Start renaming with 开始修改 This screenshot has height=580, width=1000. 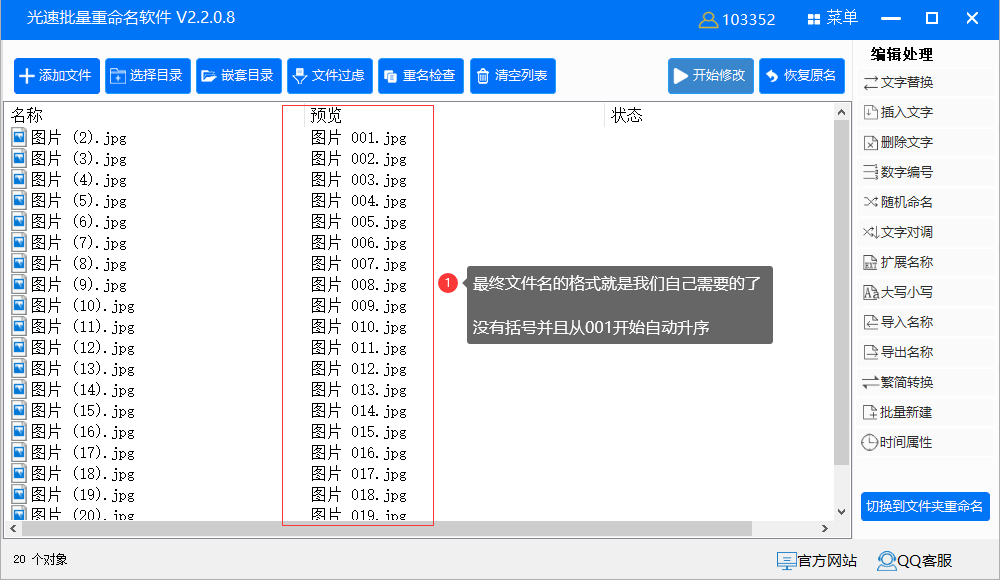click(x=710, y=76)
